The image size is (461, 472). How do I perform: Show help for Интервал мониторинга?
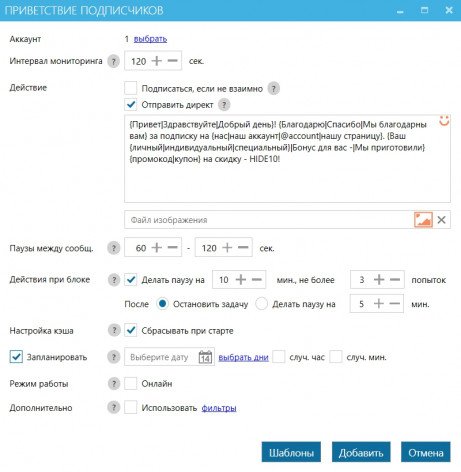click(x=113, y=61)
